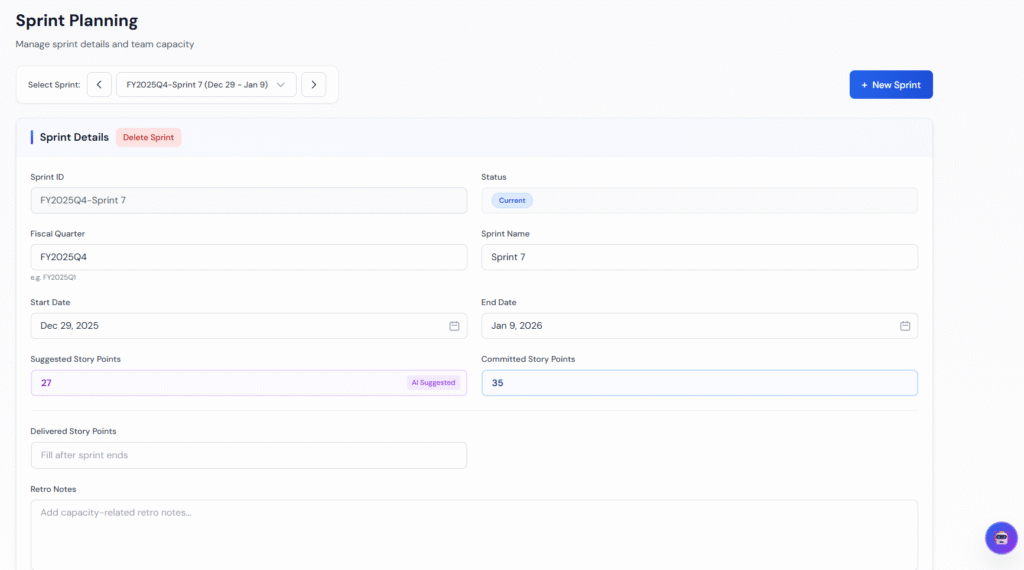This screenshot has width=1024, height=570.
Task: Click the Sprint Planning page title
Action: [76, 21]
